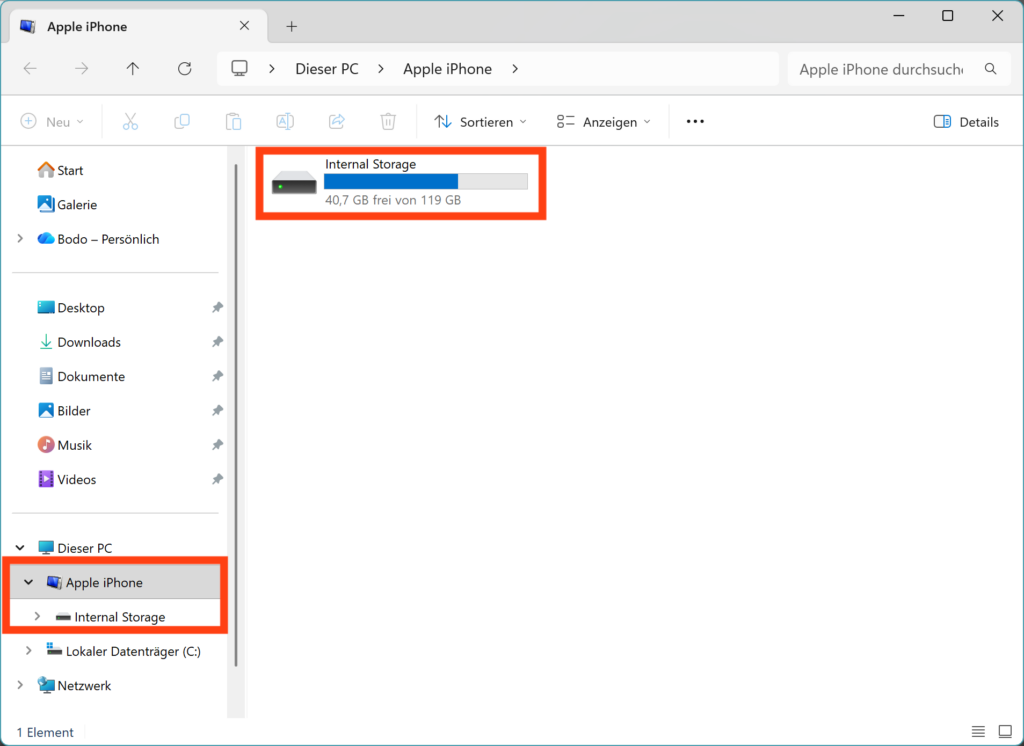Open the See more ellipsis menu
This screenshot has height=746, width=1024.
click(694, 121)
